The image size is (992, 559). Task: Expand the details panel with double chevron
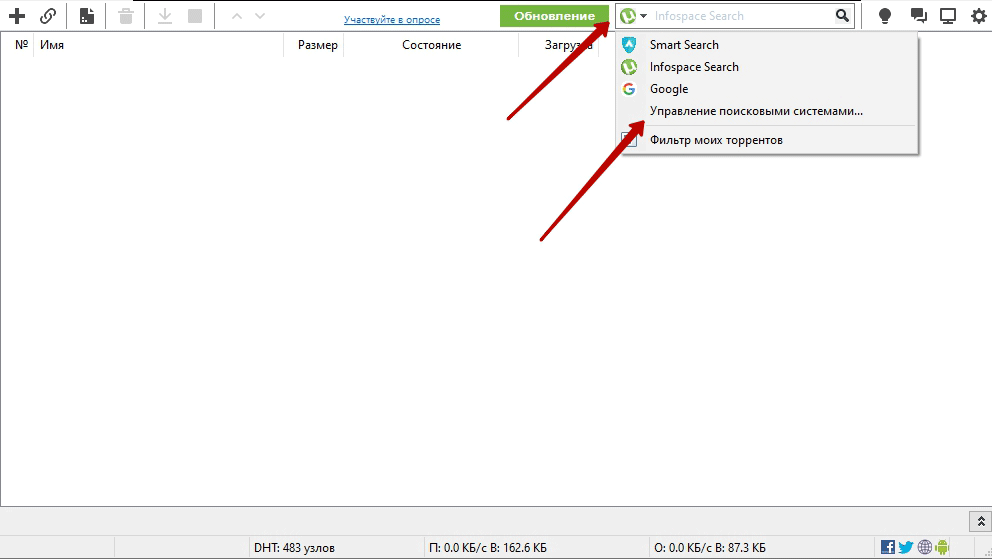tap(978, 521)
